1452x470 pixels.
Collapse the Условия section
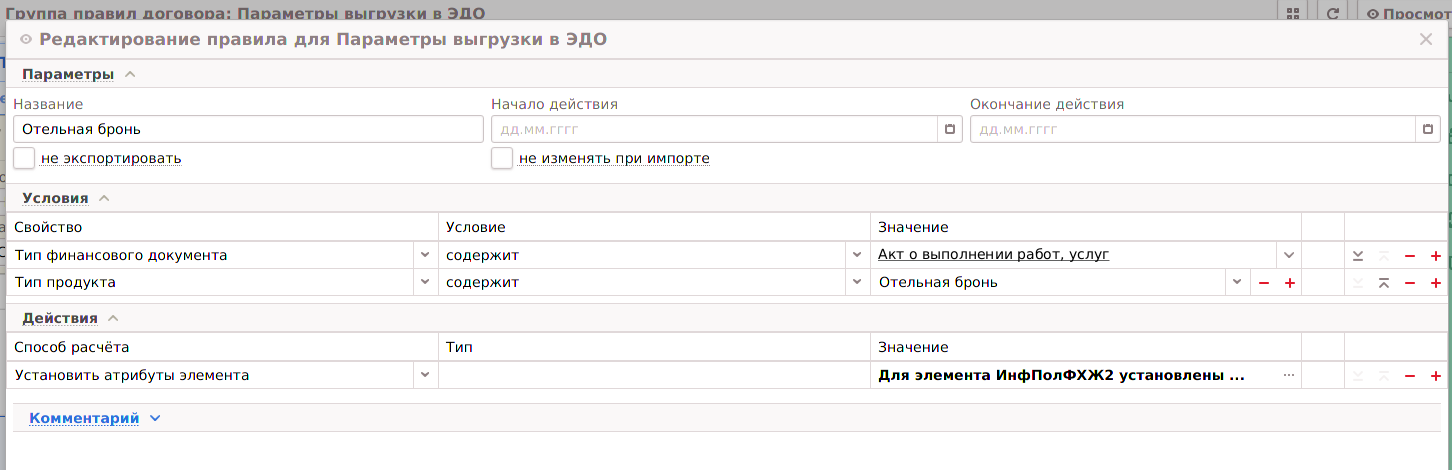click(104, 198)
